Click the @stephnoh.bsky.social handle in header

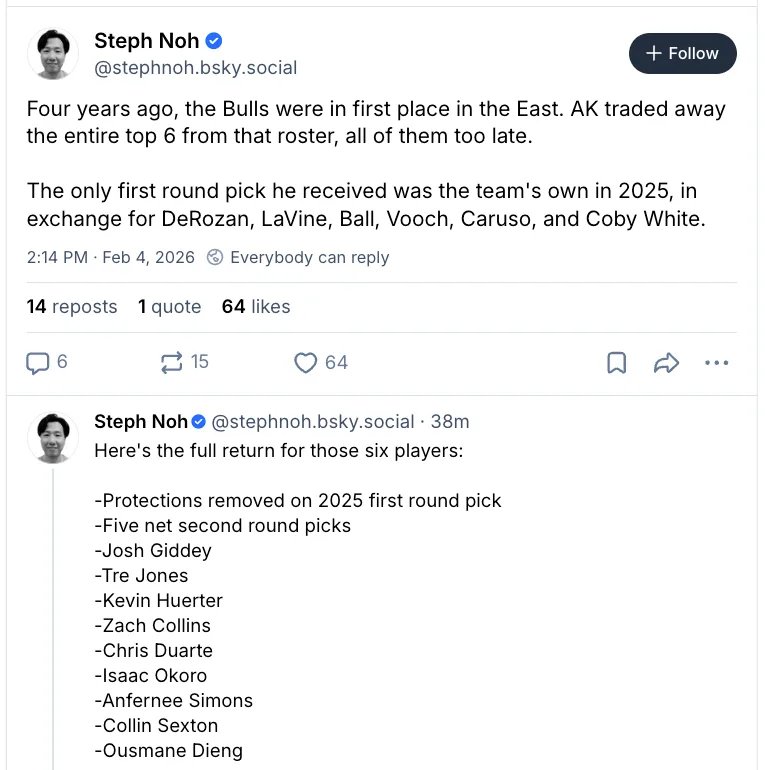click(x=195, y=68)
